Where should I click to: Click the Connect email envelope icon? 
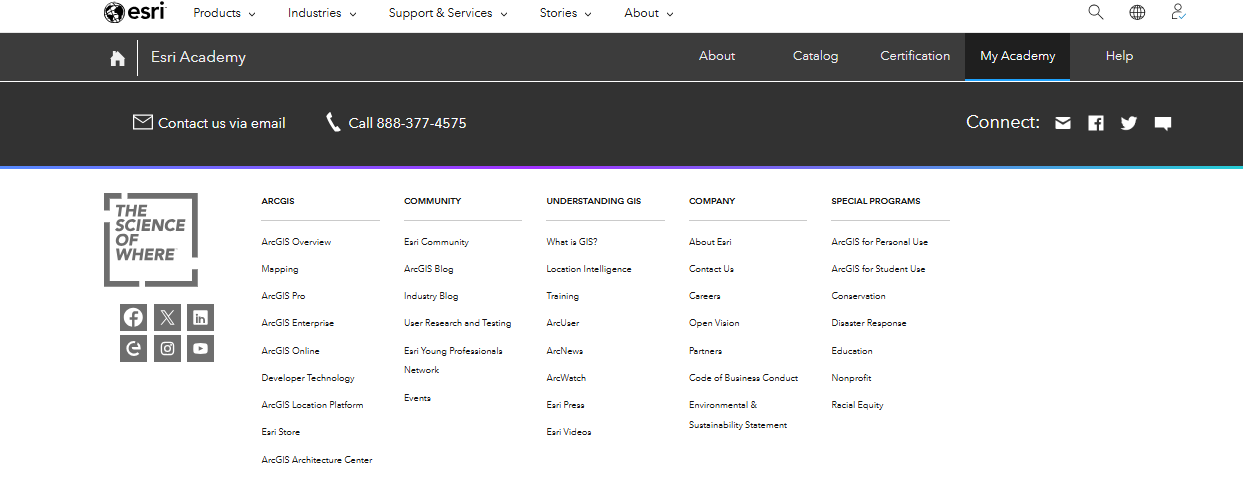1063,123
